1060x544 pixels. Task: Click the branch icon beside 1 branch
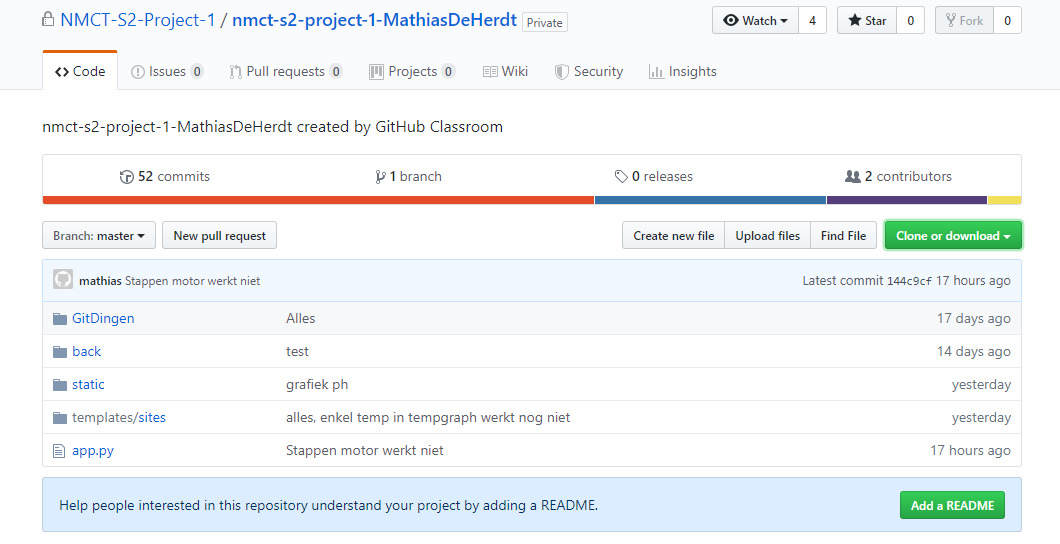click(x=381, y=177)
